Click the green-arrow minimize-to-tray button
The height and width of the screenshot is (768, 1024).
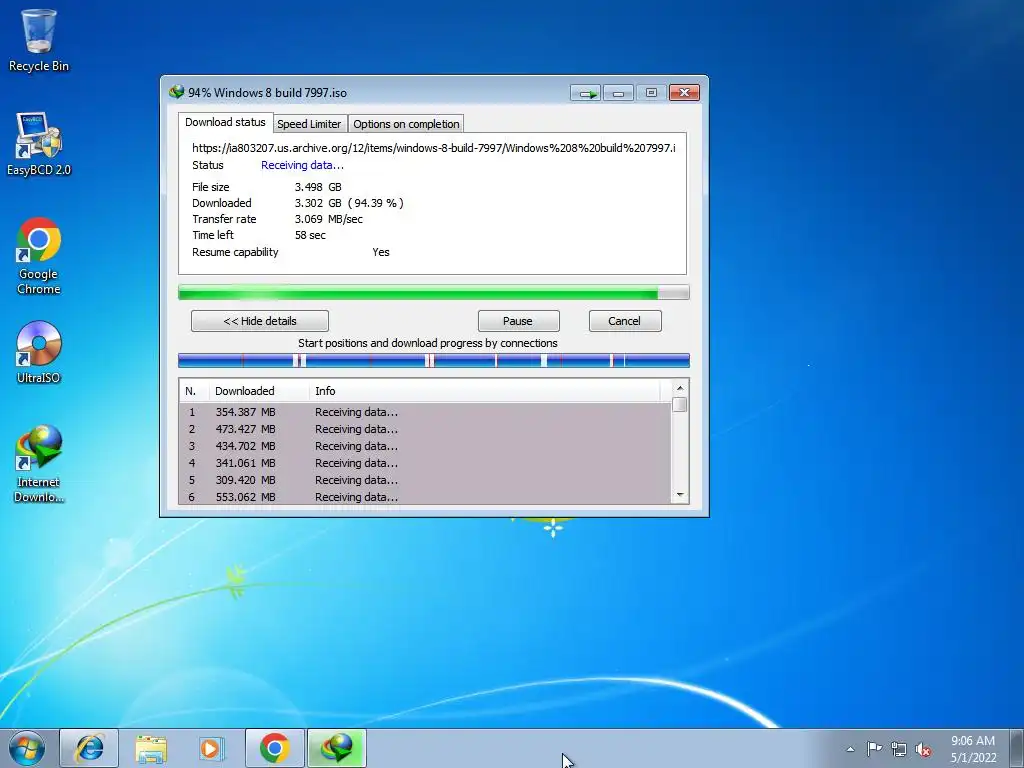(585, 93)
